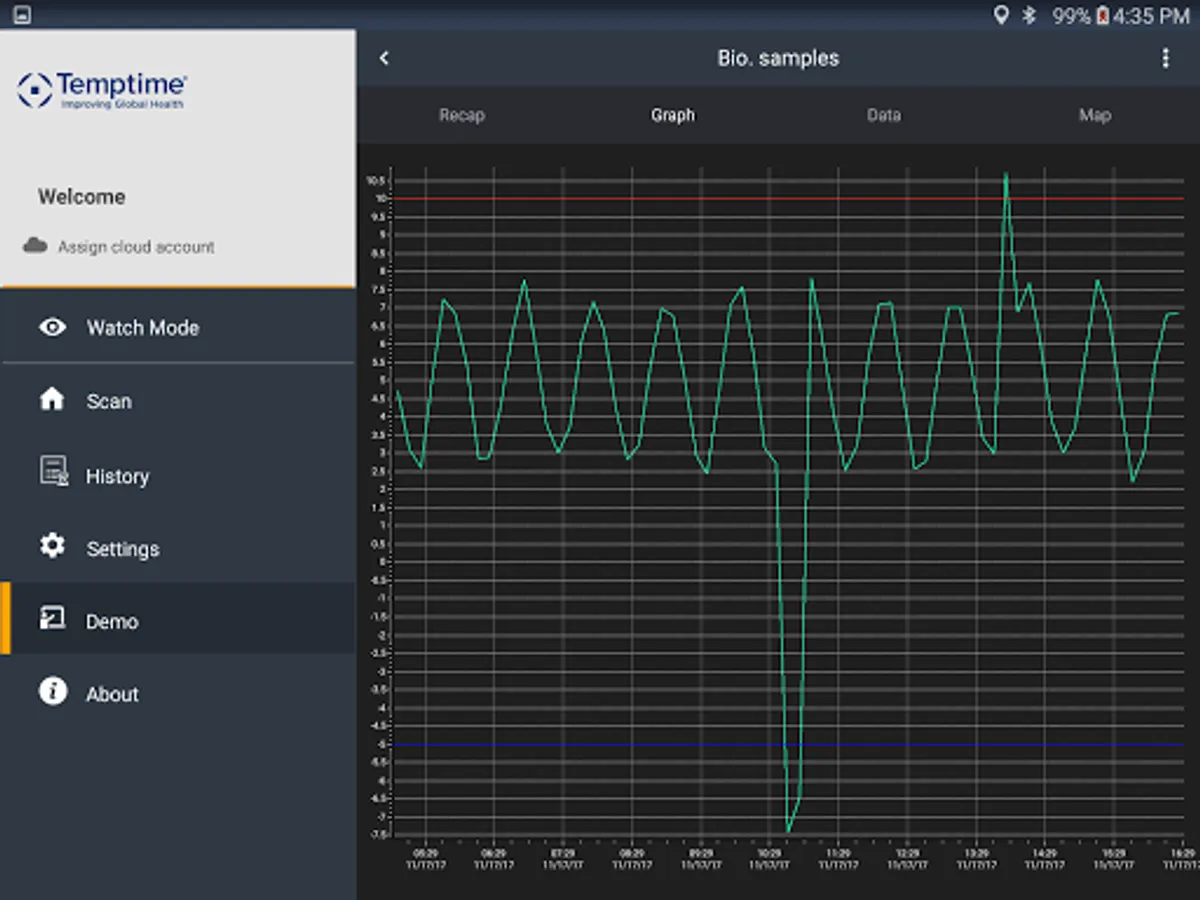The image size is (1200, 900).
Task: Tap the lowest dip on the green curve
Action: click(789, 830)
